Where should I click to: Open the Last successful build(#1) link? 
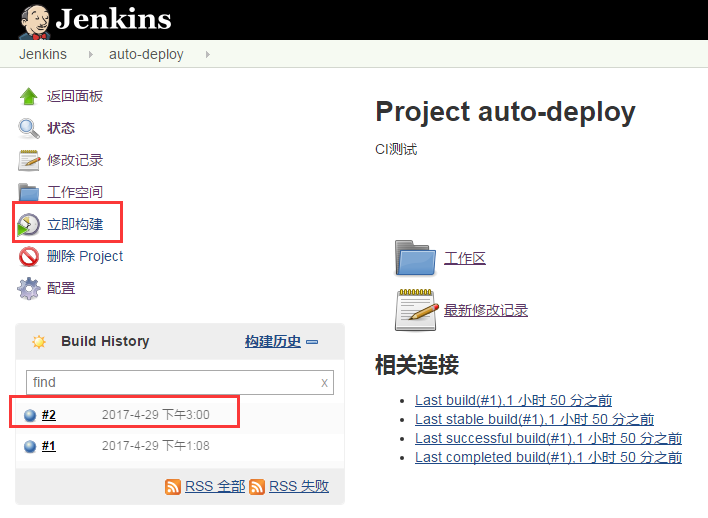pos(549,438)
